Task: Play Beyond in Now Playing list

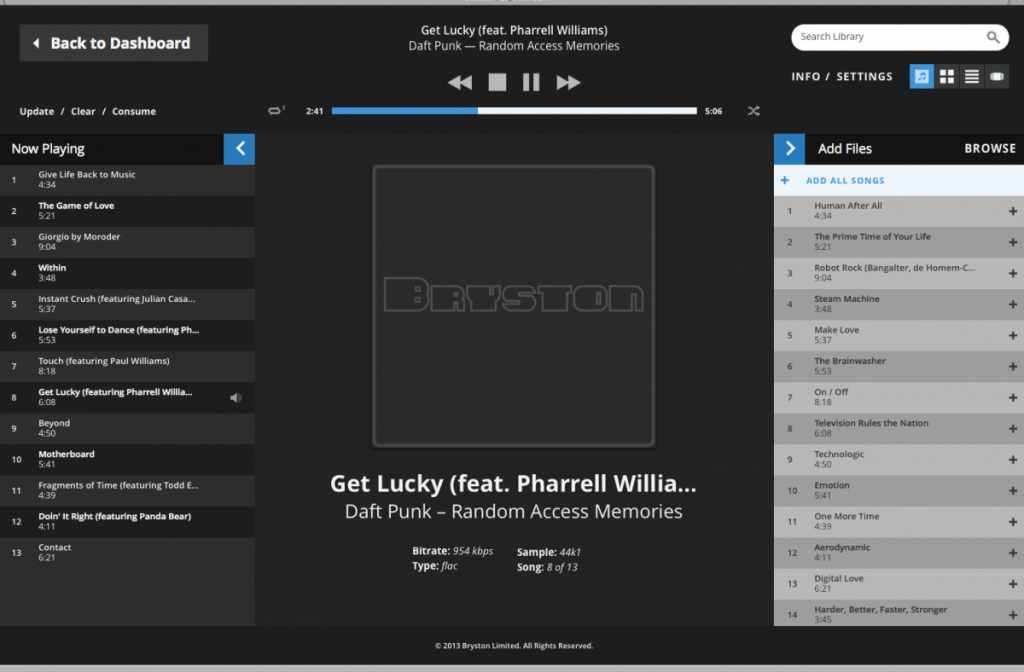Action: coord(127,428)
